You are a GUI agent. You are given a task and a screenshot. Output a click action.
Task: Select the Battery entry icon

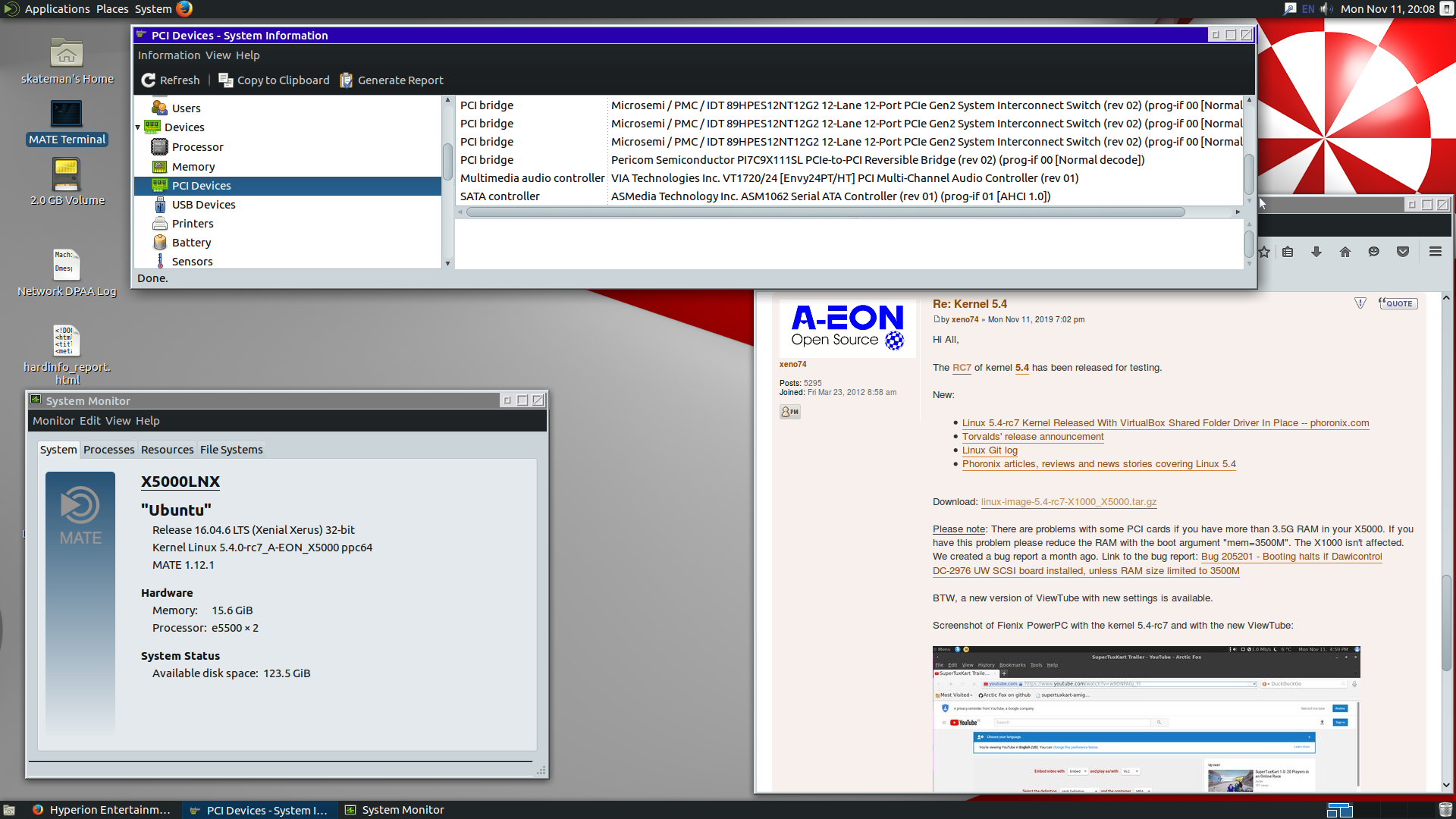coord(159,243)
